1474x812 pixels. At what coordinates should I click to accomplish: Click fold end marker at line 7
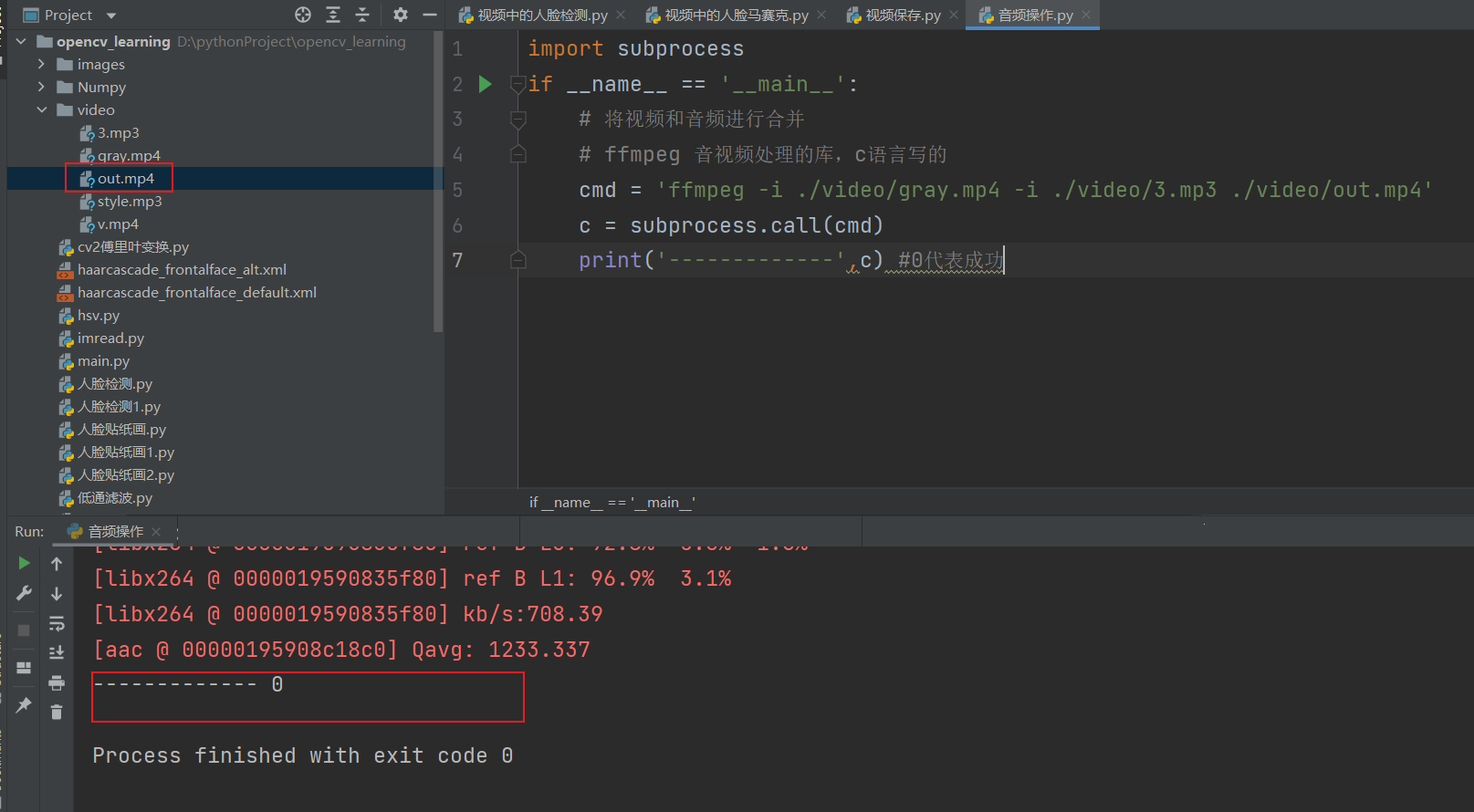point(517,260)
